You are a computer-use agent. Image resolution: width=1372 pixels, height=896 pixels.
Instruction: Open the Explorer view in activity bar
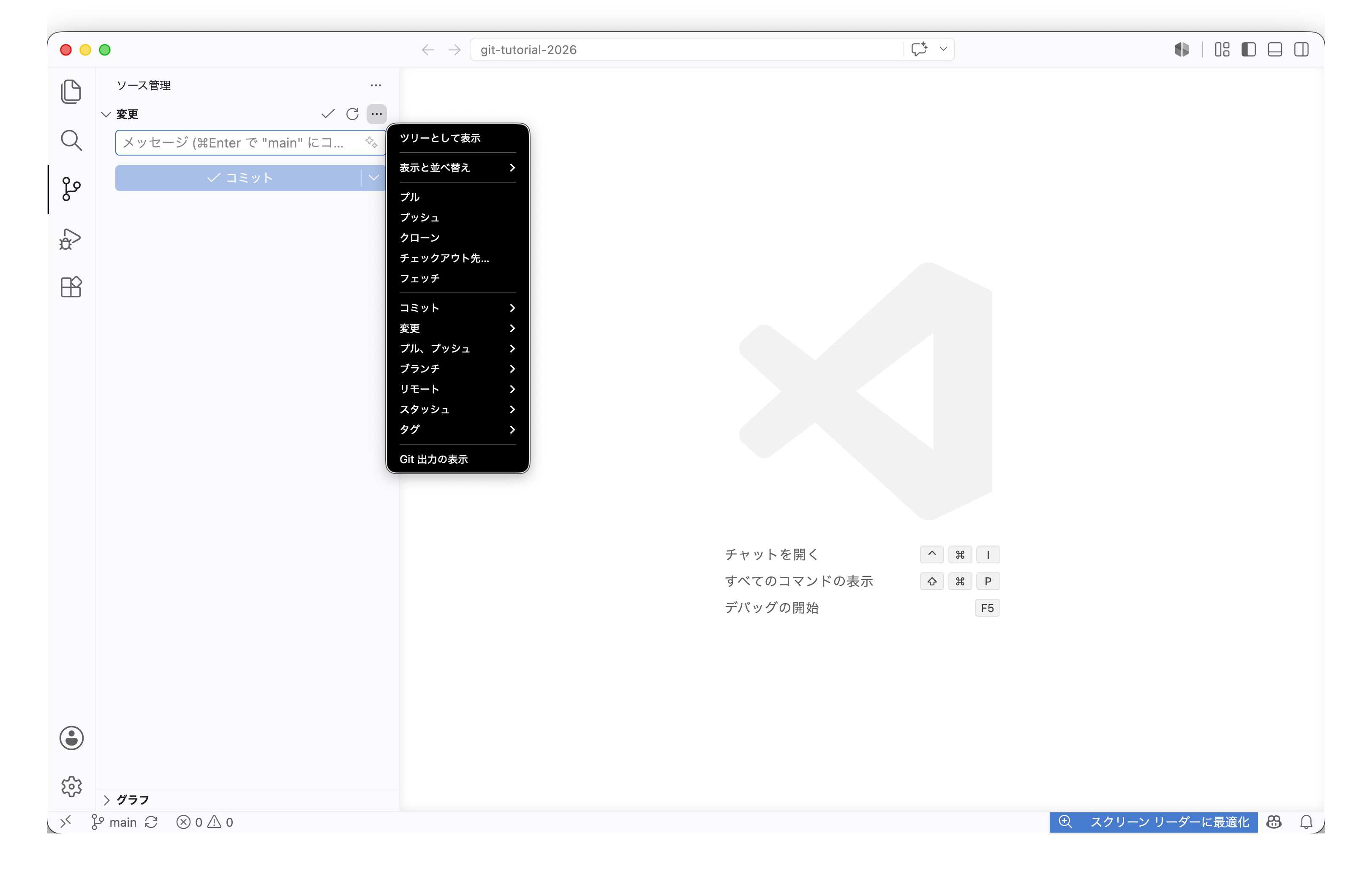71,92
